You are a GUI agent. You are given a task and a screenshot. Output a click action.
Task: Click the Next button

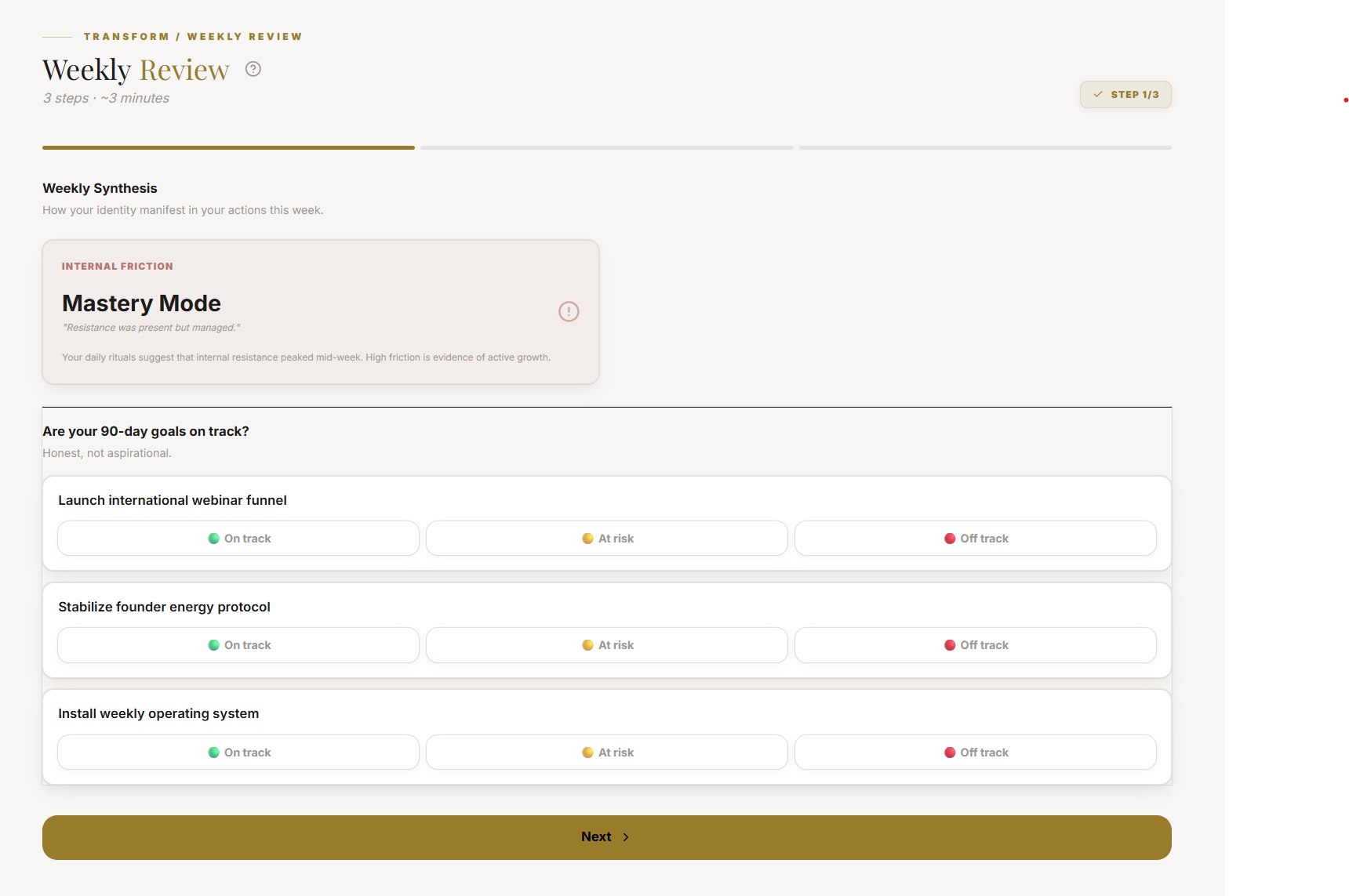[607, 837]
